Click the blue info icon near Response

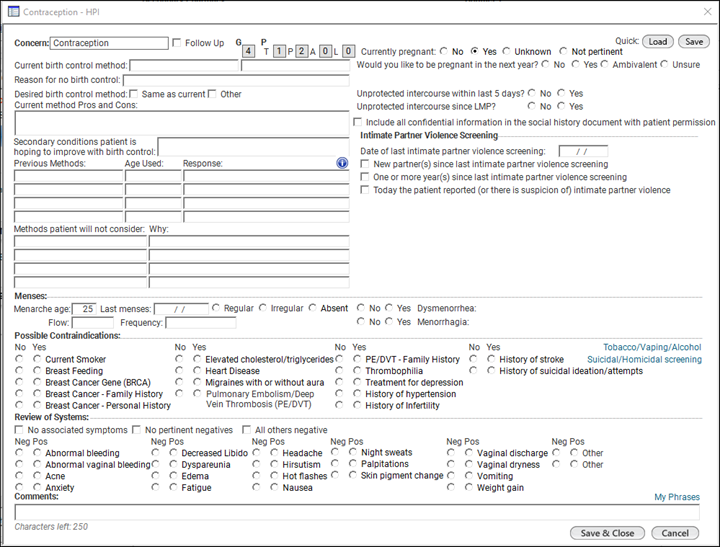point(342,163)
